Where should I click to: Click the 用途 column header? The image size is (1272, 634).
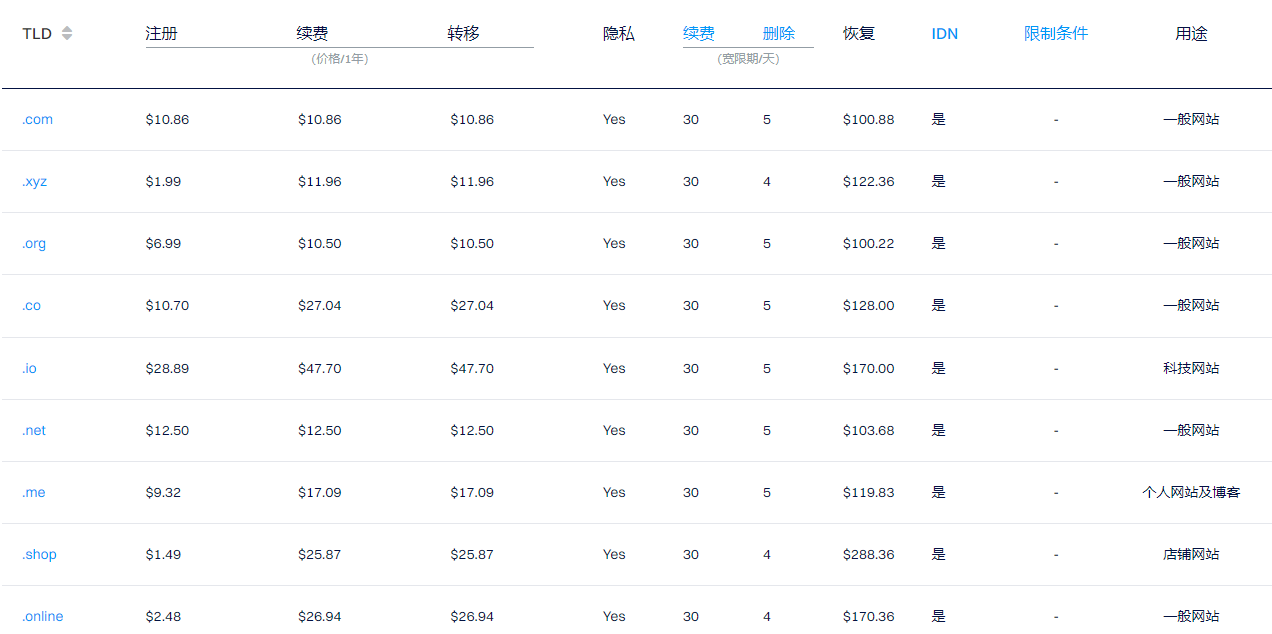(1190, 34)
